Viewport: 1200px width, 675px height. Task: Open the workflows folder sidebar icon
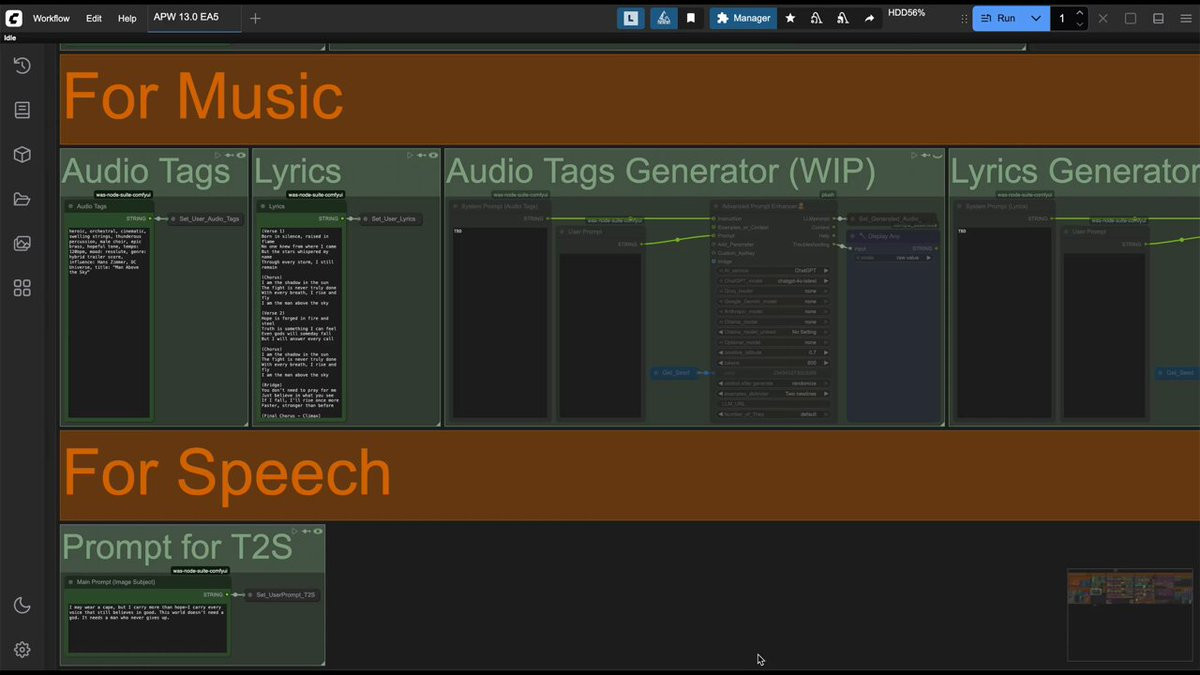[22, 199]
